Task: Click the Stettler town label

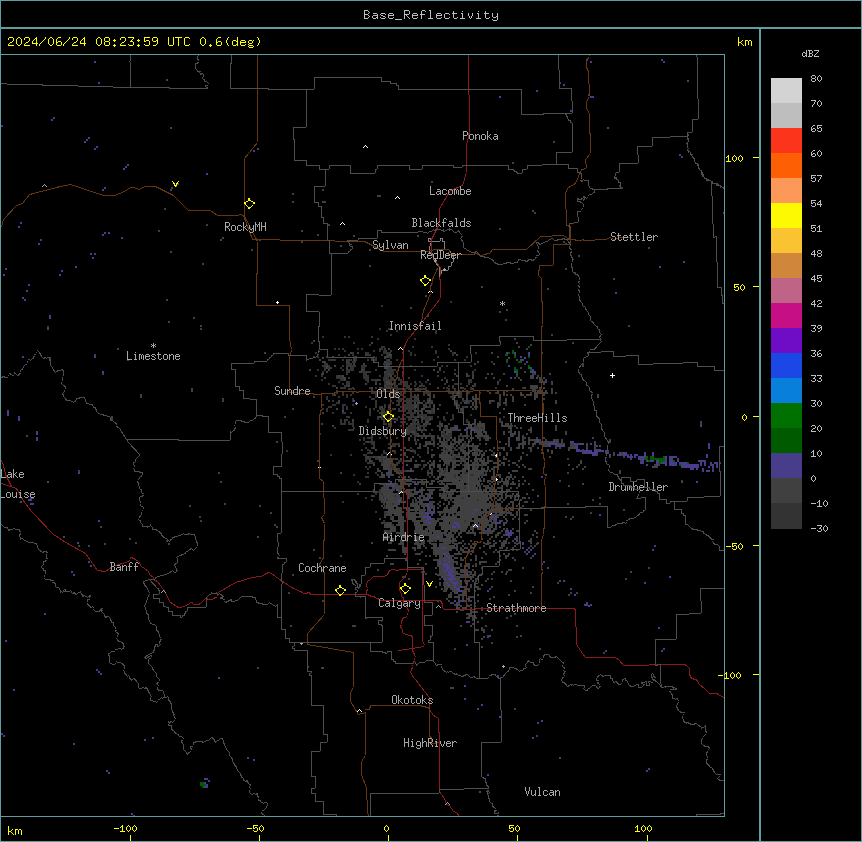Action: tap(634, 237)
